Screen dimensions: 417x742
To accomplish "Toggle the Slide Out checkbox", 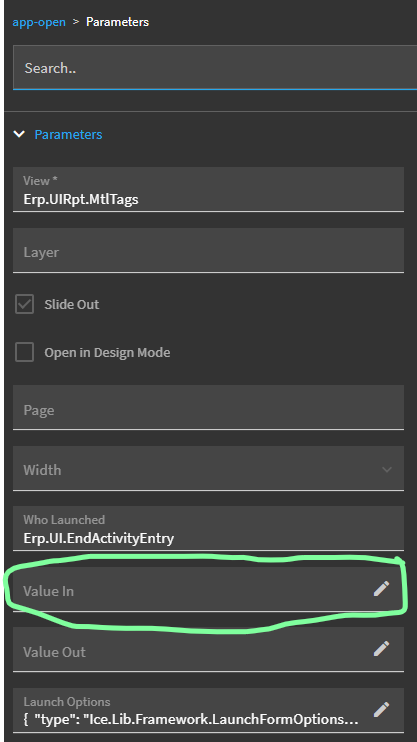I will coord(24,304).
